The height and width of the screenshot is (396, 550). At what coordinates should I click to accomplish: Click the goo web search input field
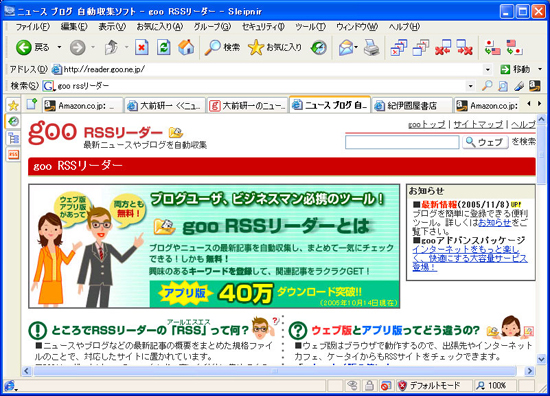click(x=402, y=142)
